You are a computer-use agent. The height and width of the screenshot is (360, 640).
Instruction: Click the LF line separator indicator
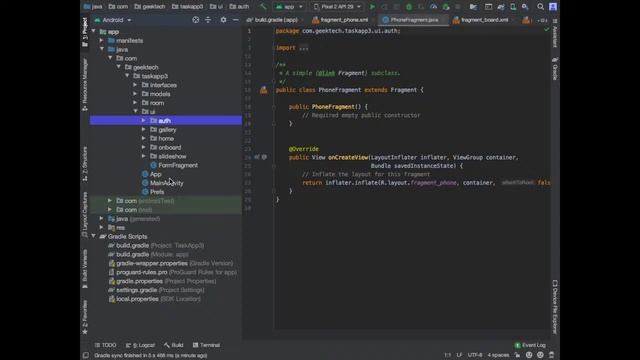459,355
